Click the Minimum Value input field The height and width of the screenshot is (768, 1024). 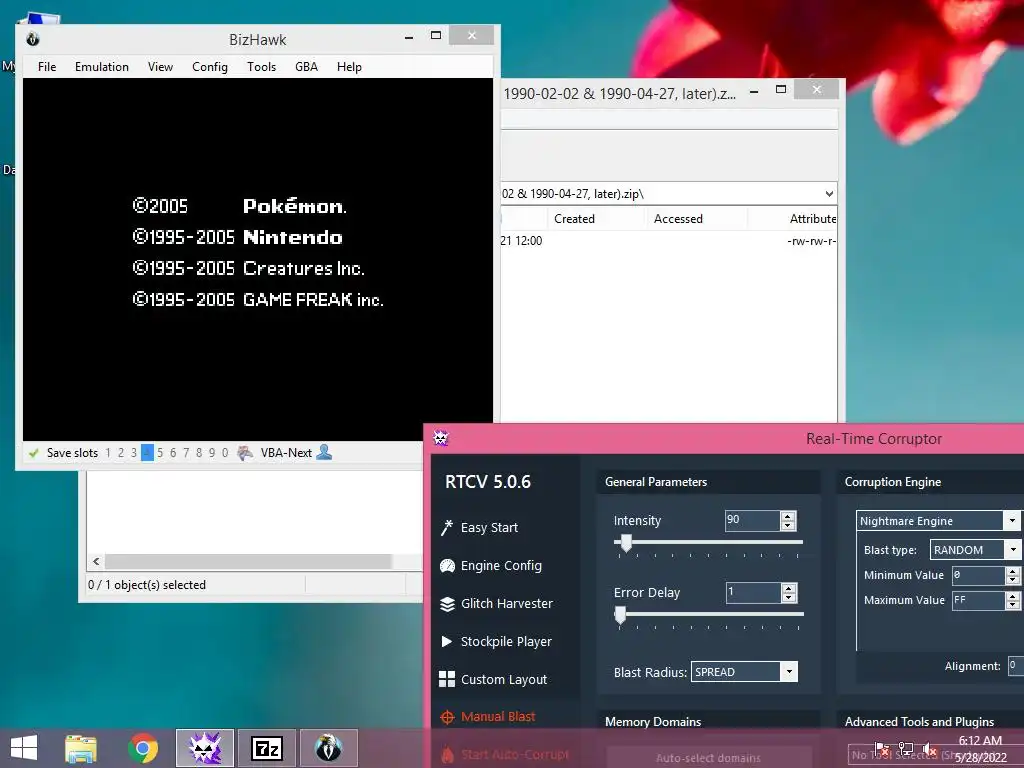click(x=978, y=575)
